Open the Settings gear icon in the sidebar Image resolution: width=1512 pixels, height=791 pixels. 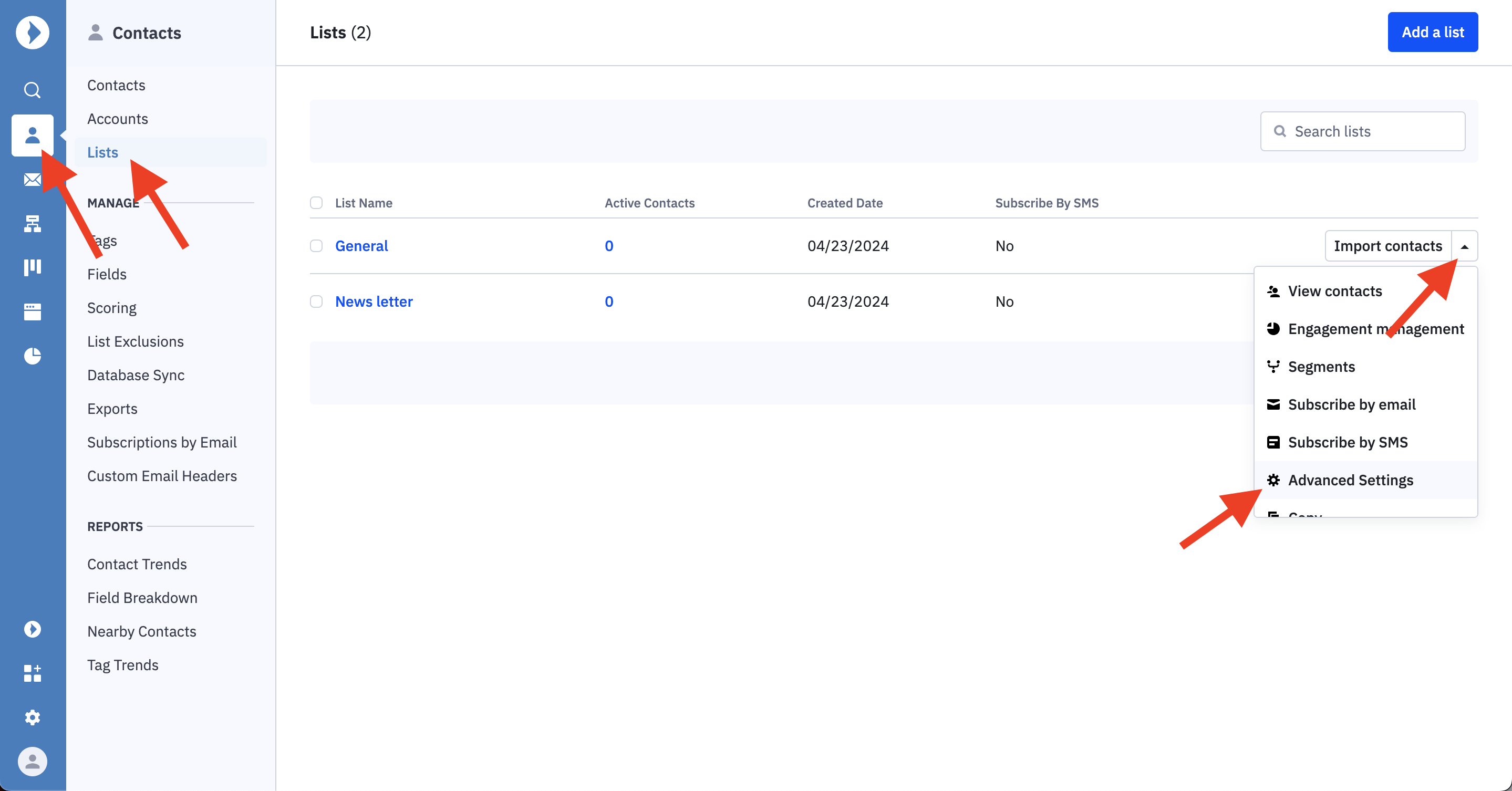(32, 717)
